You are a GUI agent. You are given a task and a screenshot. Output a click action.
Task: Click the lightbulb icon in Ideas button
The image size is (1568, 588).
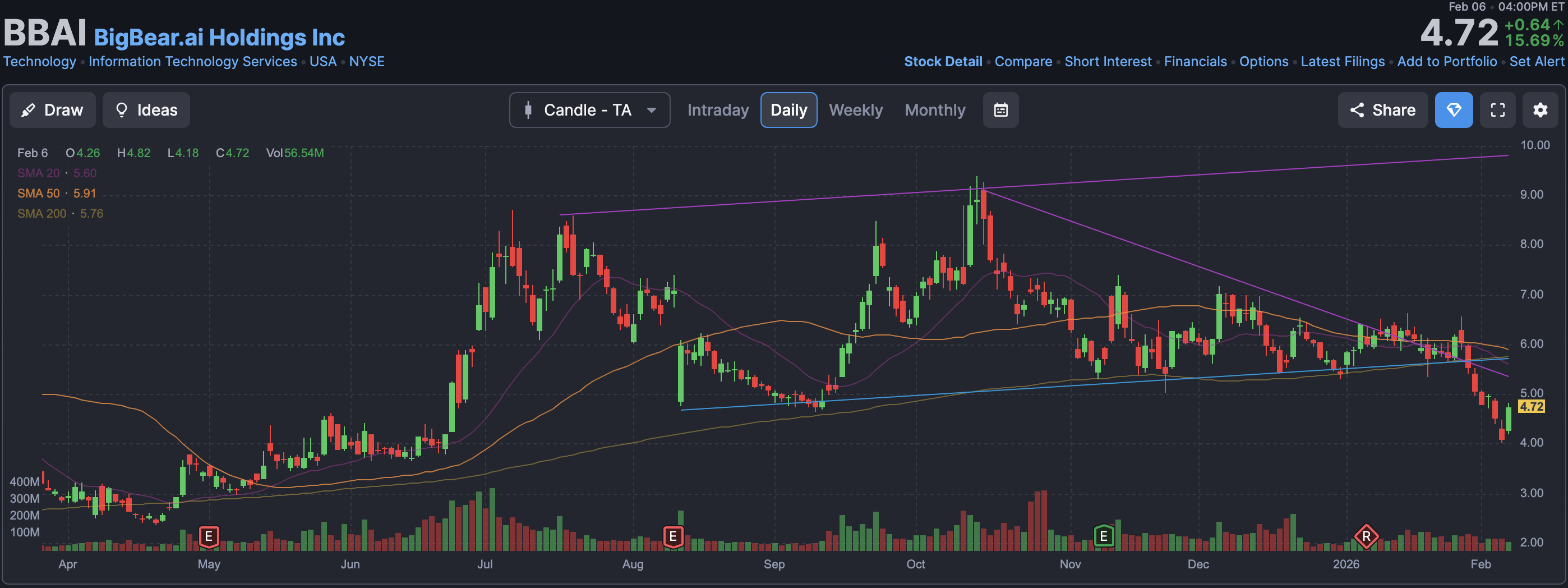pyautogui.click(x=122, y=110)
